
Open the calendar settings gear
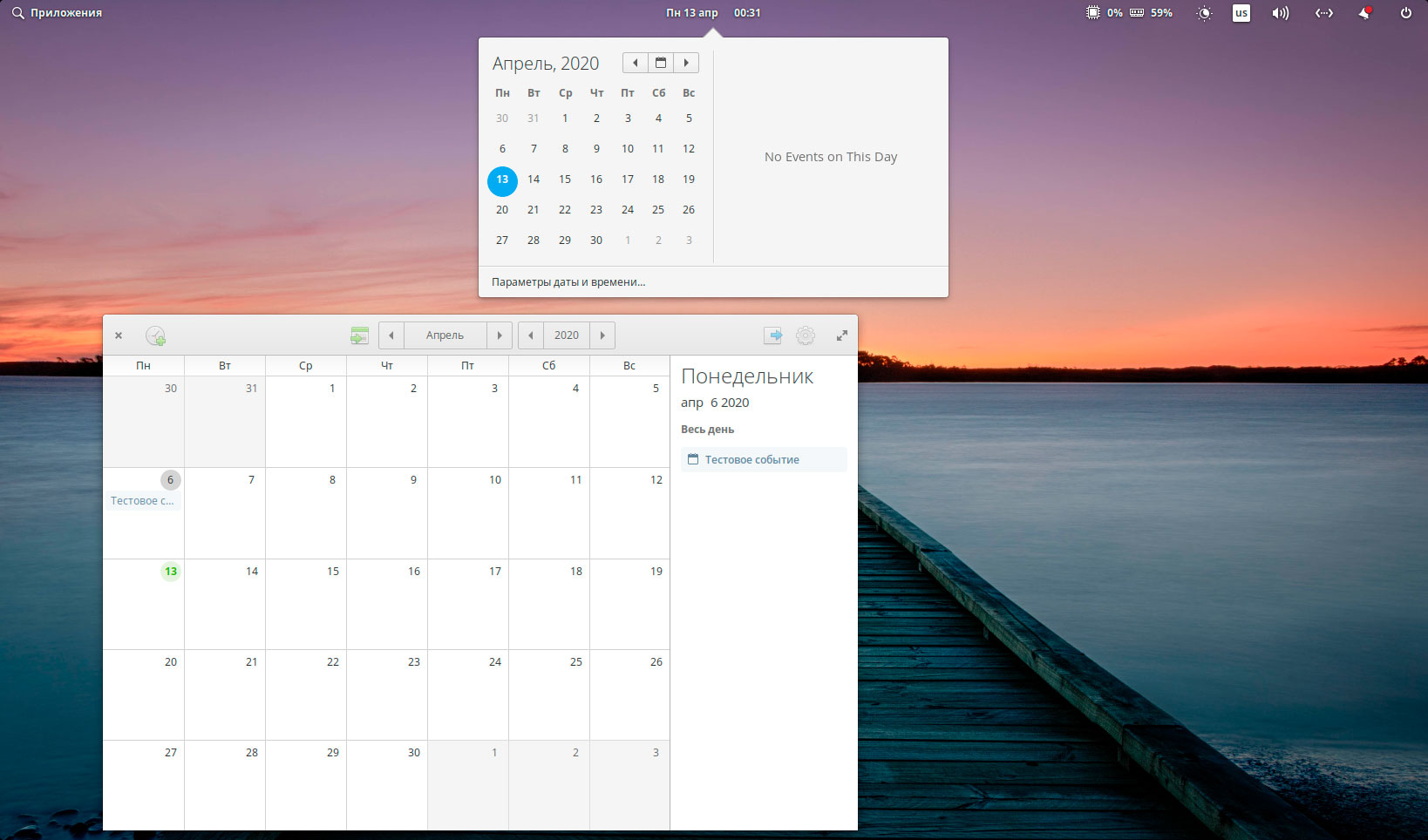pyautogui.click(x=806, y=335)
